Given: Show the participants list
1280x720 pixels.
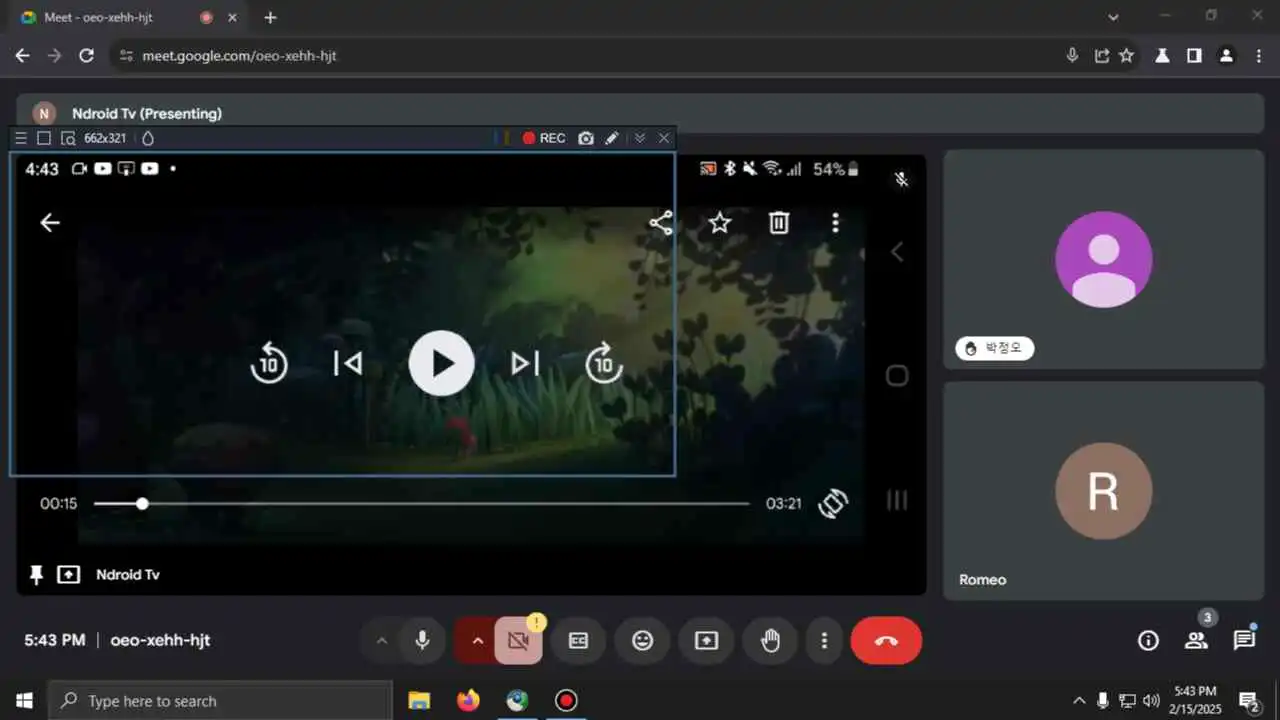Looking at the screenshot, I should 1196,641.
